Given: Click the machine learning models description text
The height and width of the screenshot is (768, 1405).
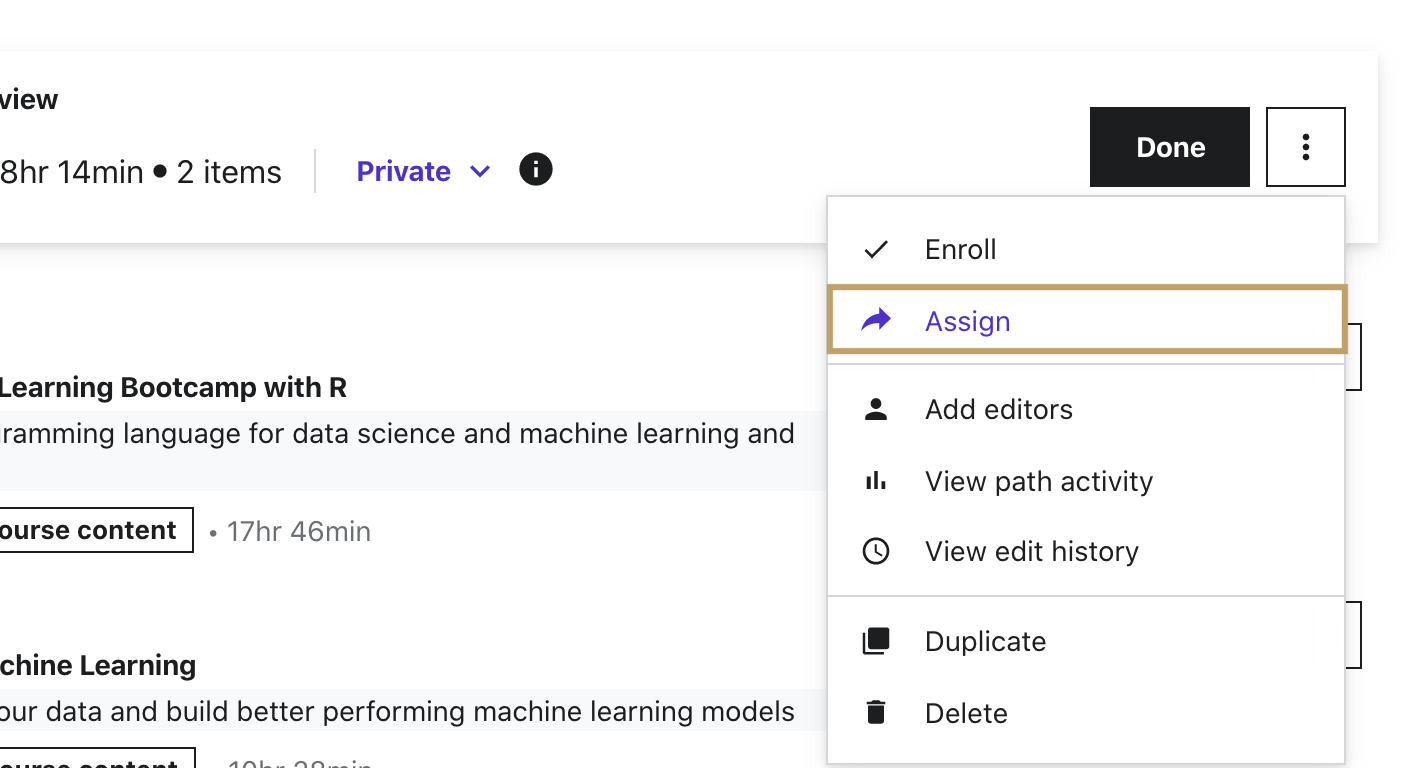Looking at the screenshot, I should [x=397, y=712].
